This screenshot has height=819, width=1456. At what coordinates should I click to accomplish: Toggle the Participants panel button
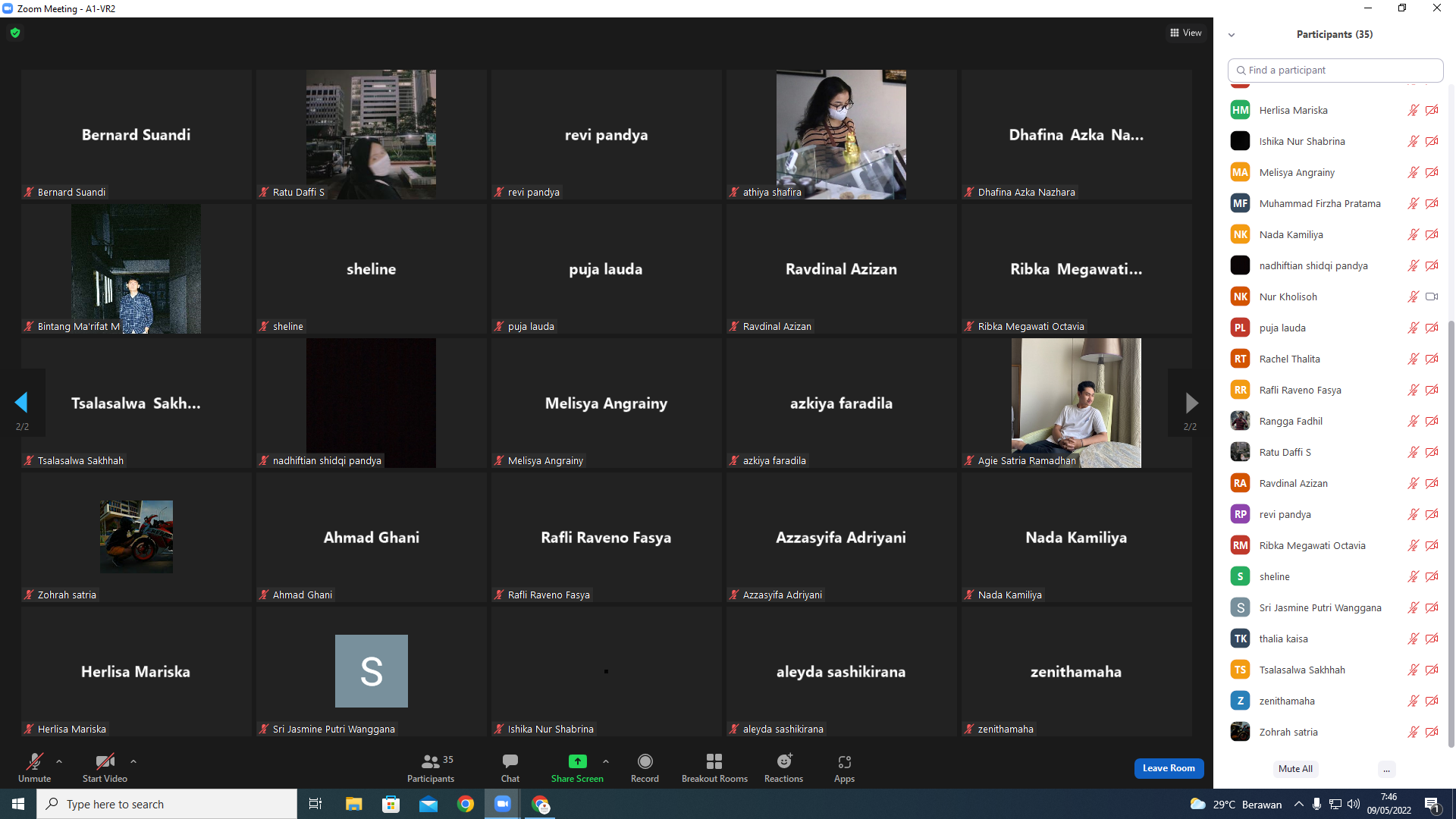[x=431, y=767]
